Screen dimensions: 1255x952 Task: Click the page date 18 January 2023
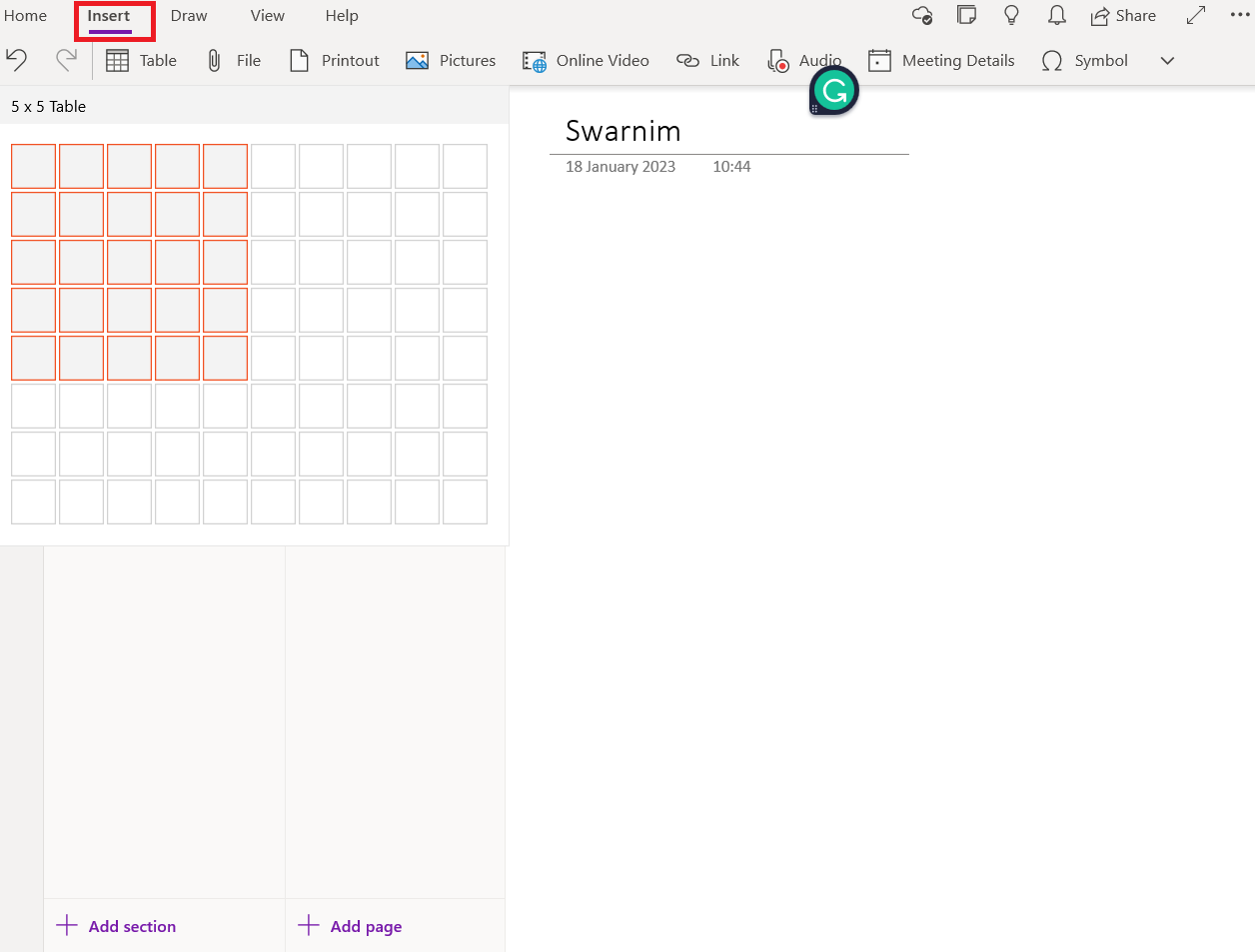[621, 167]
